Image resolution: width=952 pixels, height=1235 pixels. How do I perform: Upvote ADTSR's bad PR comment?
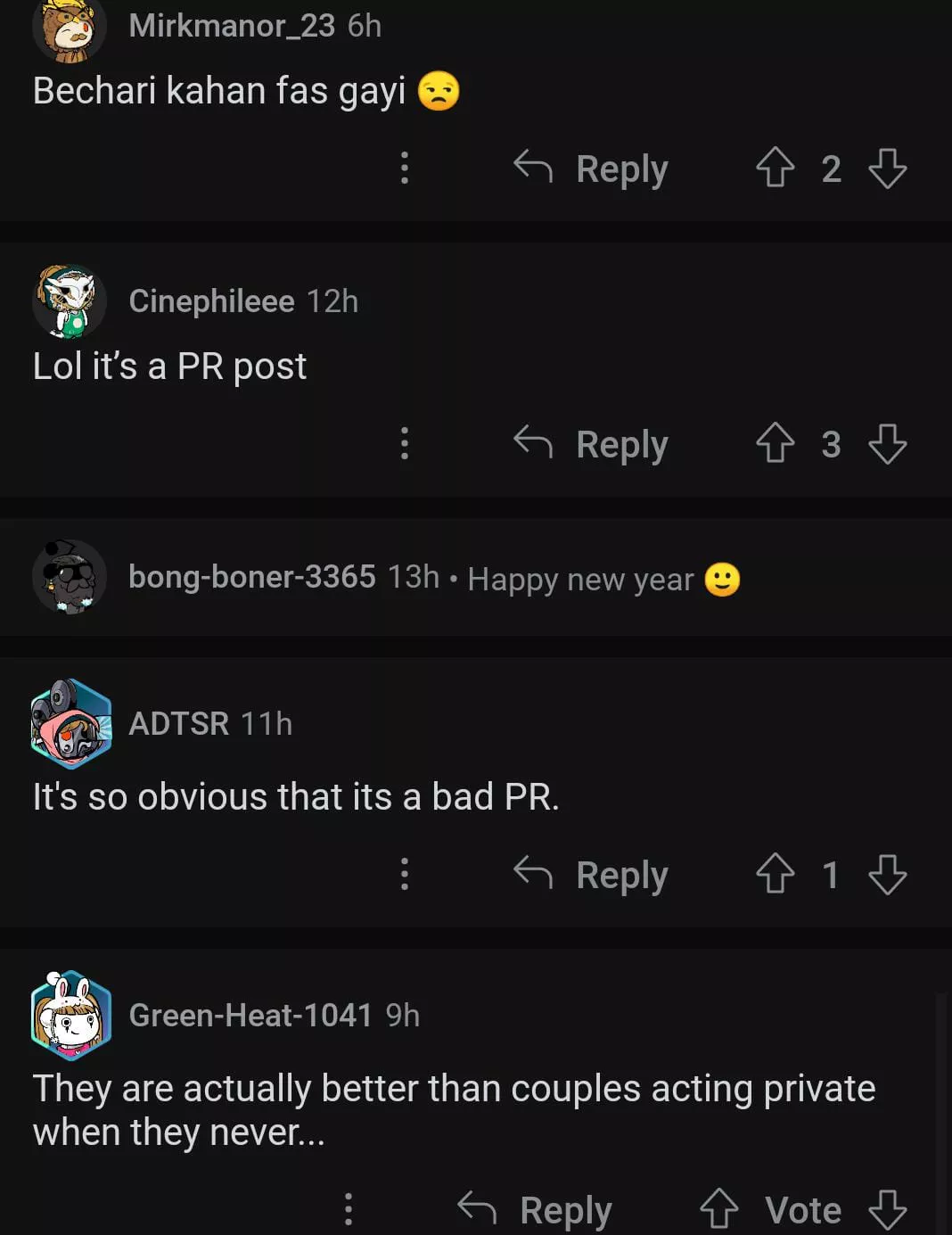point(775,874)
